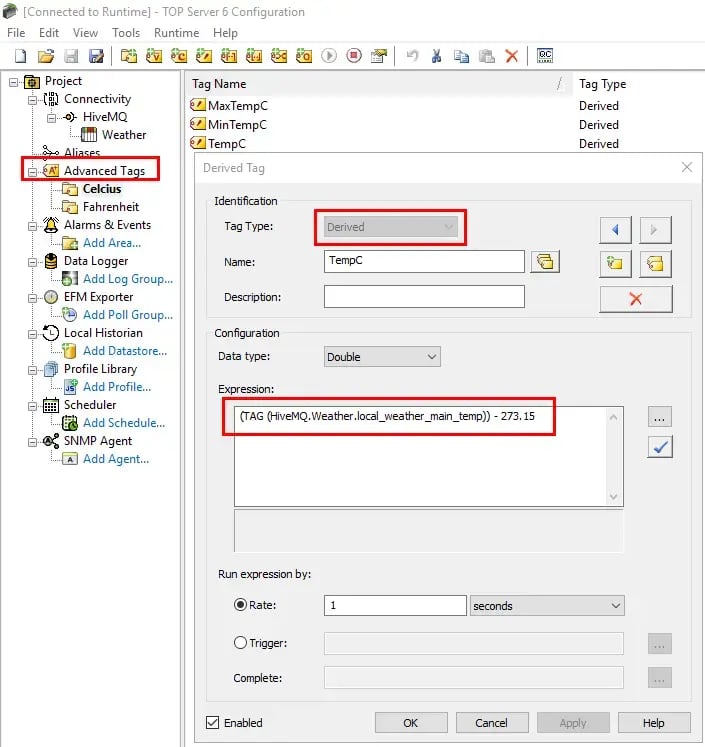705x747 pixels.
Task: Open the Runtime menu
Action: [176, 33]
